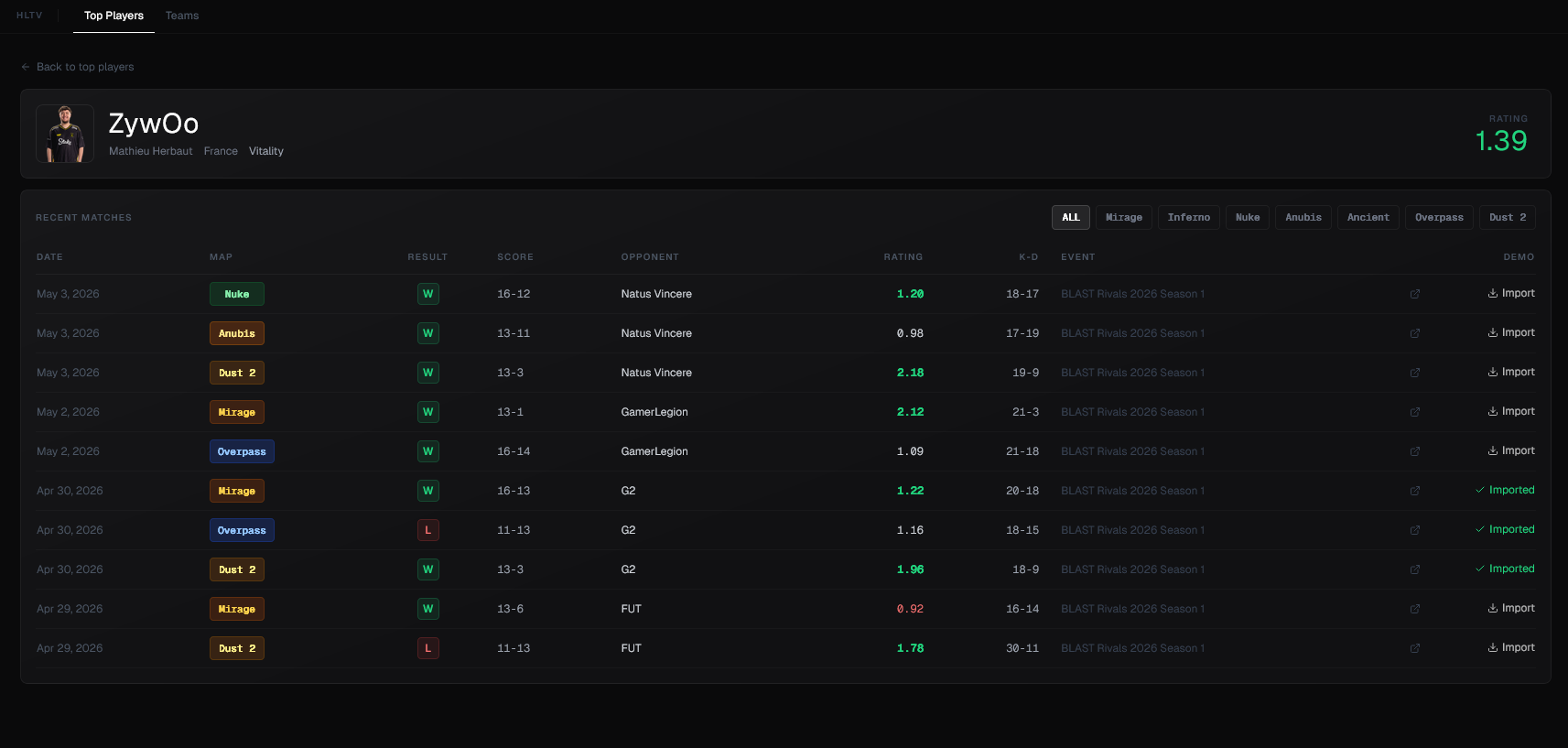Open the Vitality team link
The image size is (1568, 748).
point(266,151)
